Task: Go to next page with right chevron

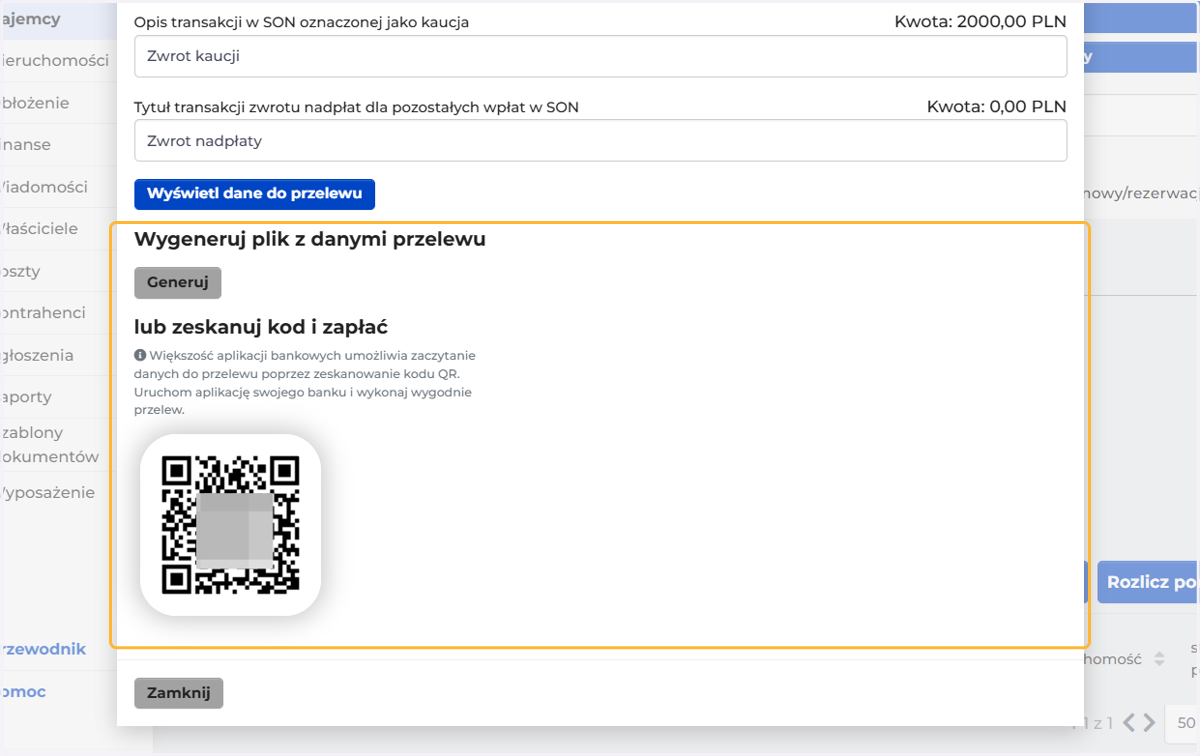Action: (1149, 722)
